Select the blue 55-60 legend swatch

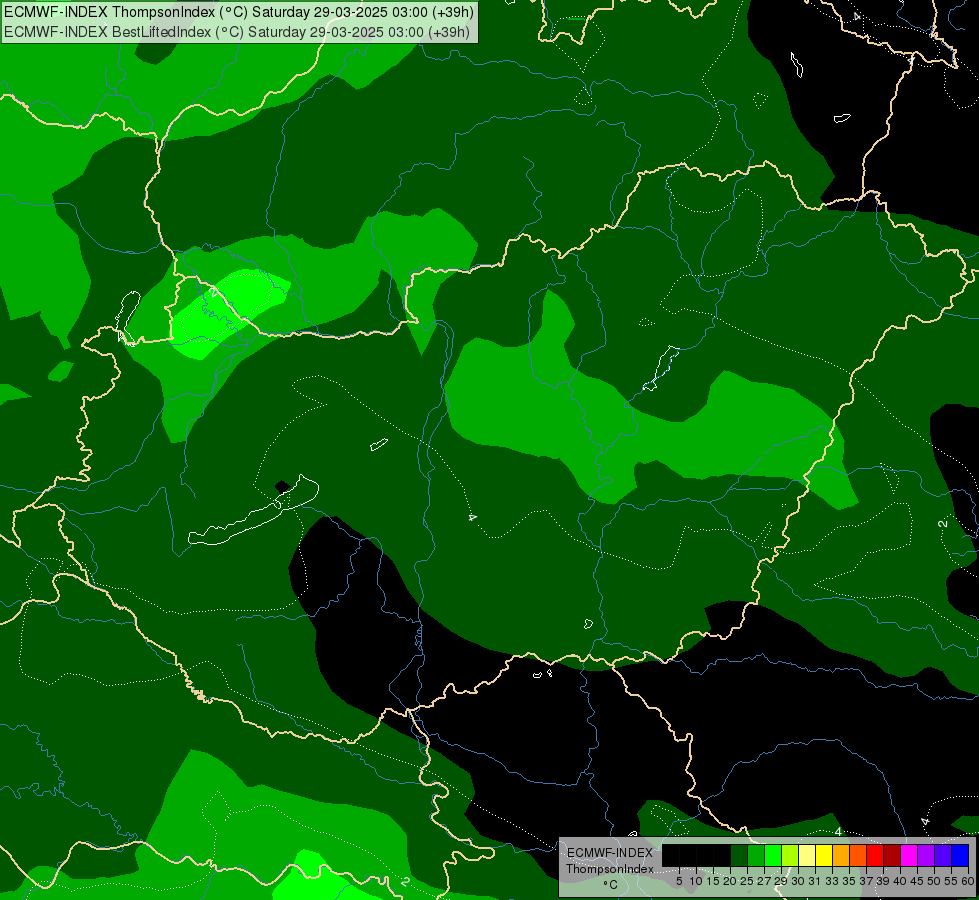(960, 855)
